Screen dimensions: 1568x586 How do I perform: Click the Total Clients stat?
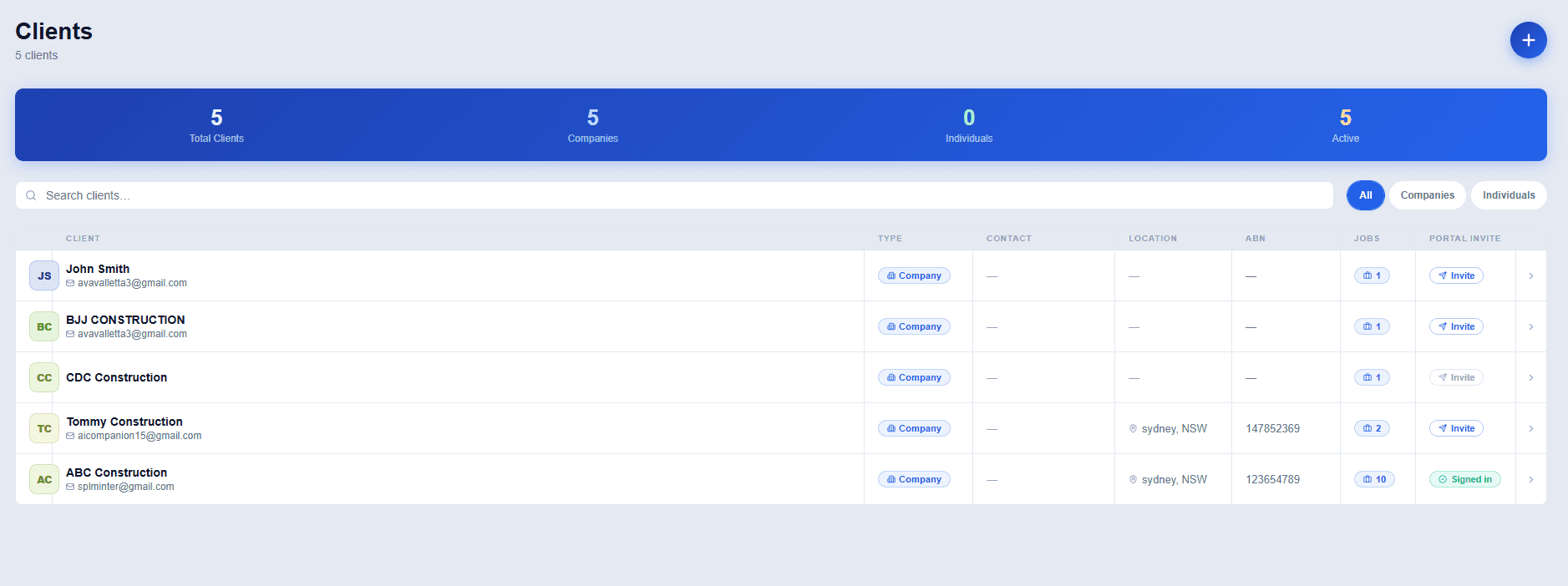pos(216,125)
